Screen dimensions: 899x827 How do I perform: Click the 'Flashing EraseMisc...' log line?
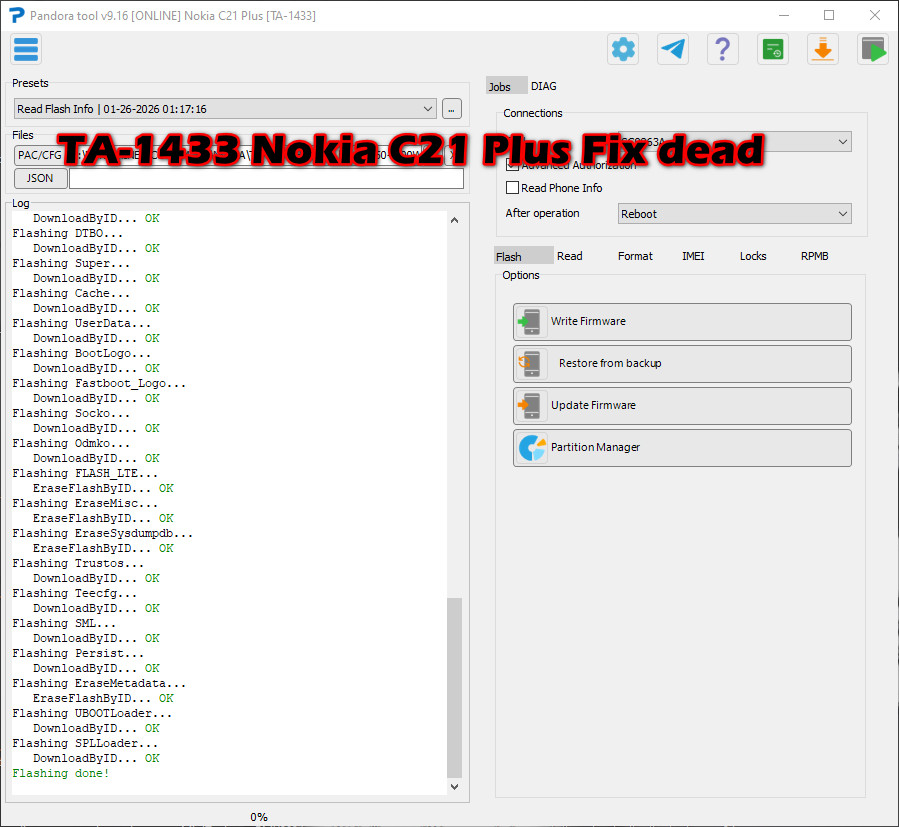click(x=85, y=503)
